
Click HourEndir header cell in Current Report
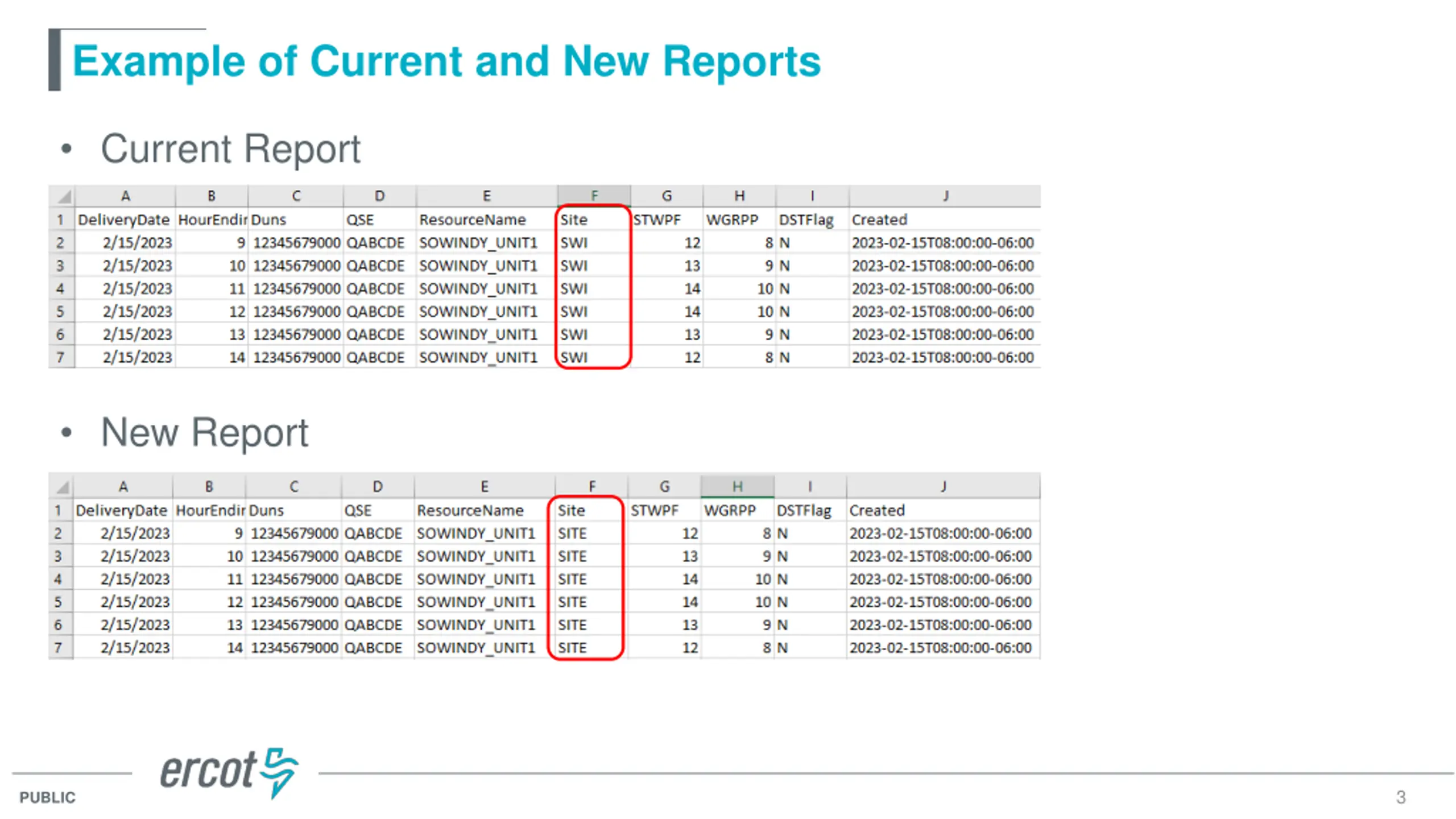tap(212, 220)
